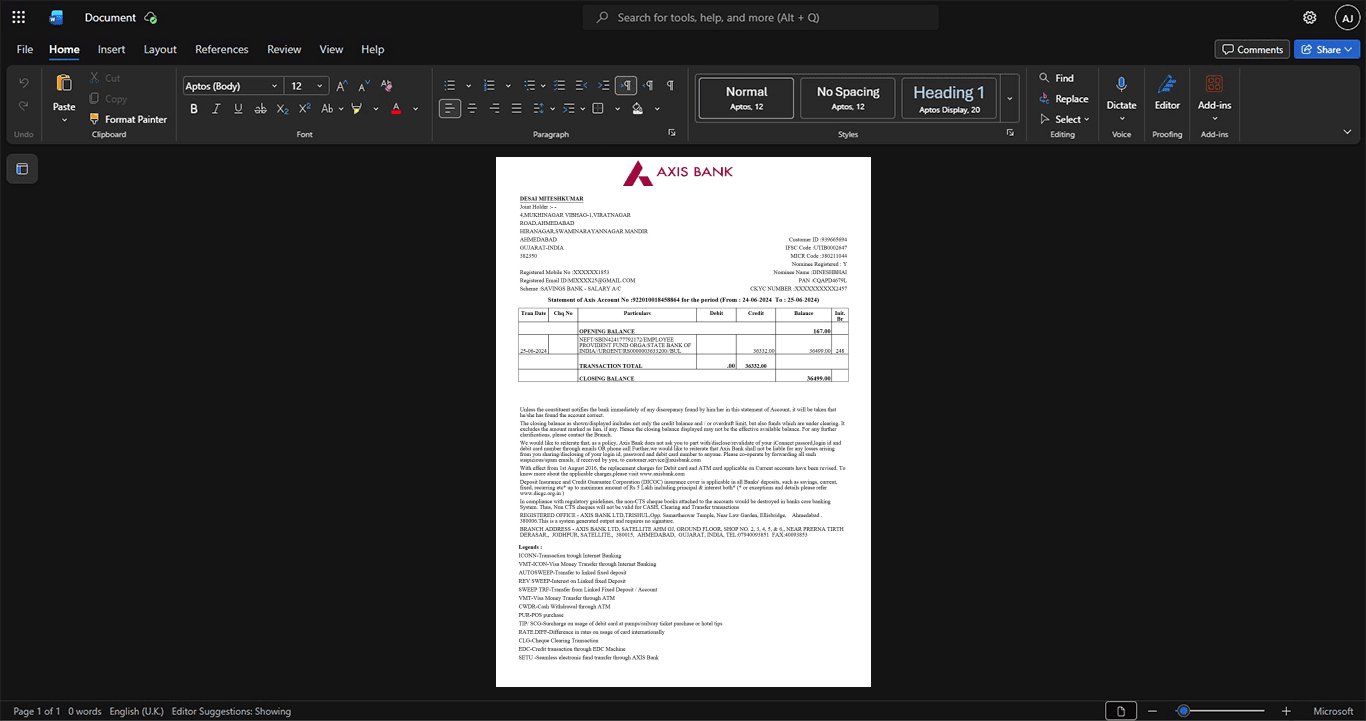Toggle superscript formatting
Image resolution: width=1366 pixels, height=721 pixels.
click(304, 108)
